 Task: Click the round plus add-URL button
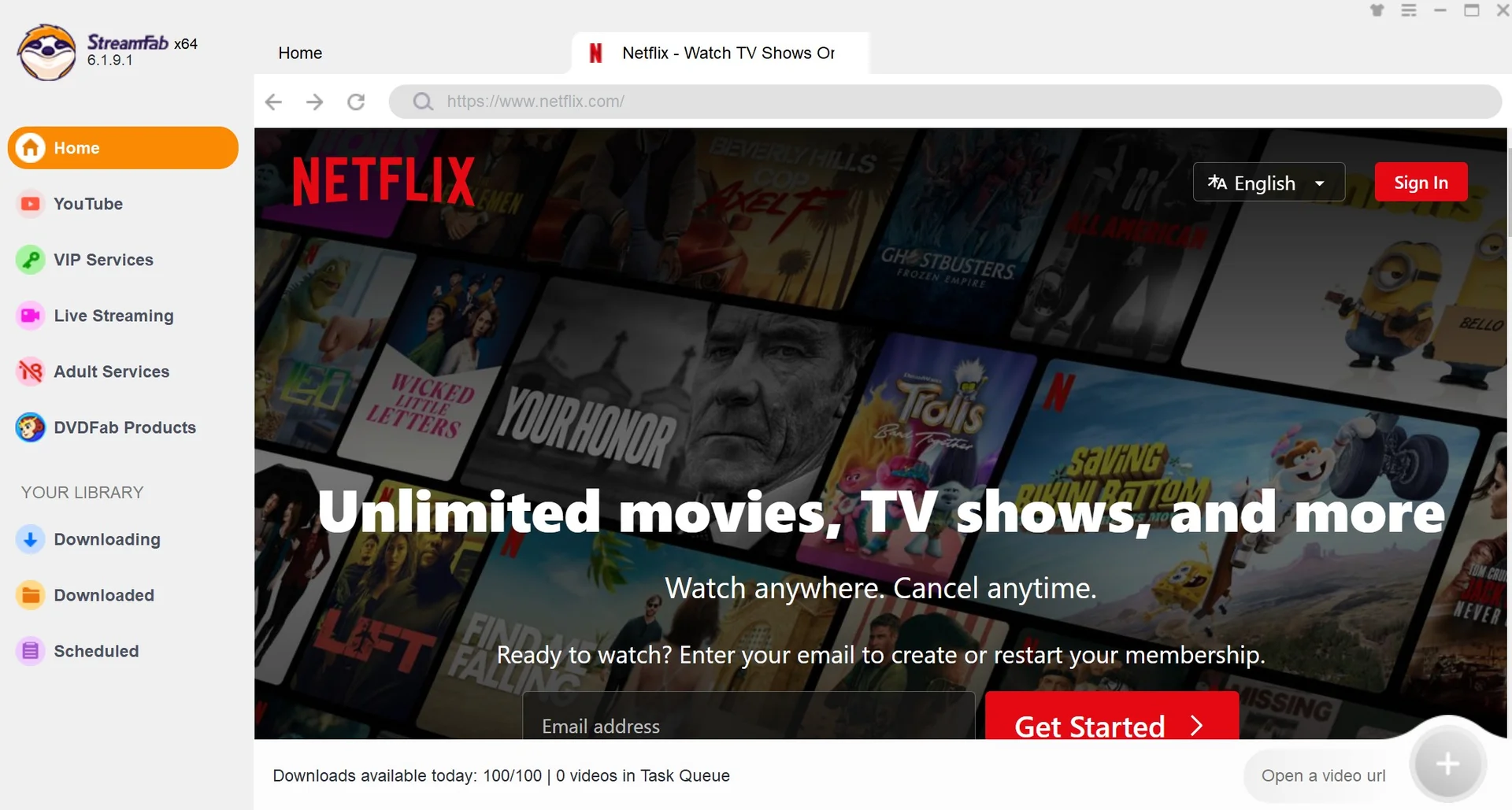tap(1447, 764)
